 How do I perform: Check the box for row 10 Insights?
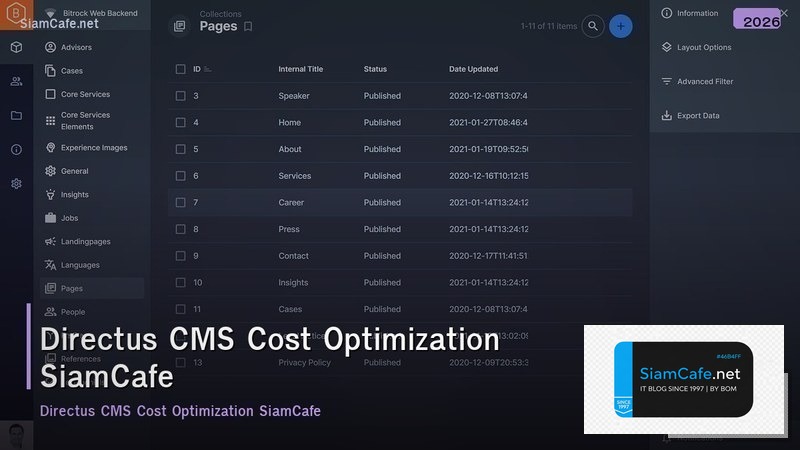click(181, 283)
